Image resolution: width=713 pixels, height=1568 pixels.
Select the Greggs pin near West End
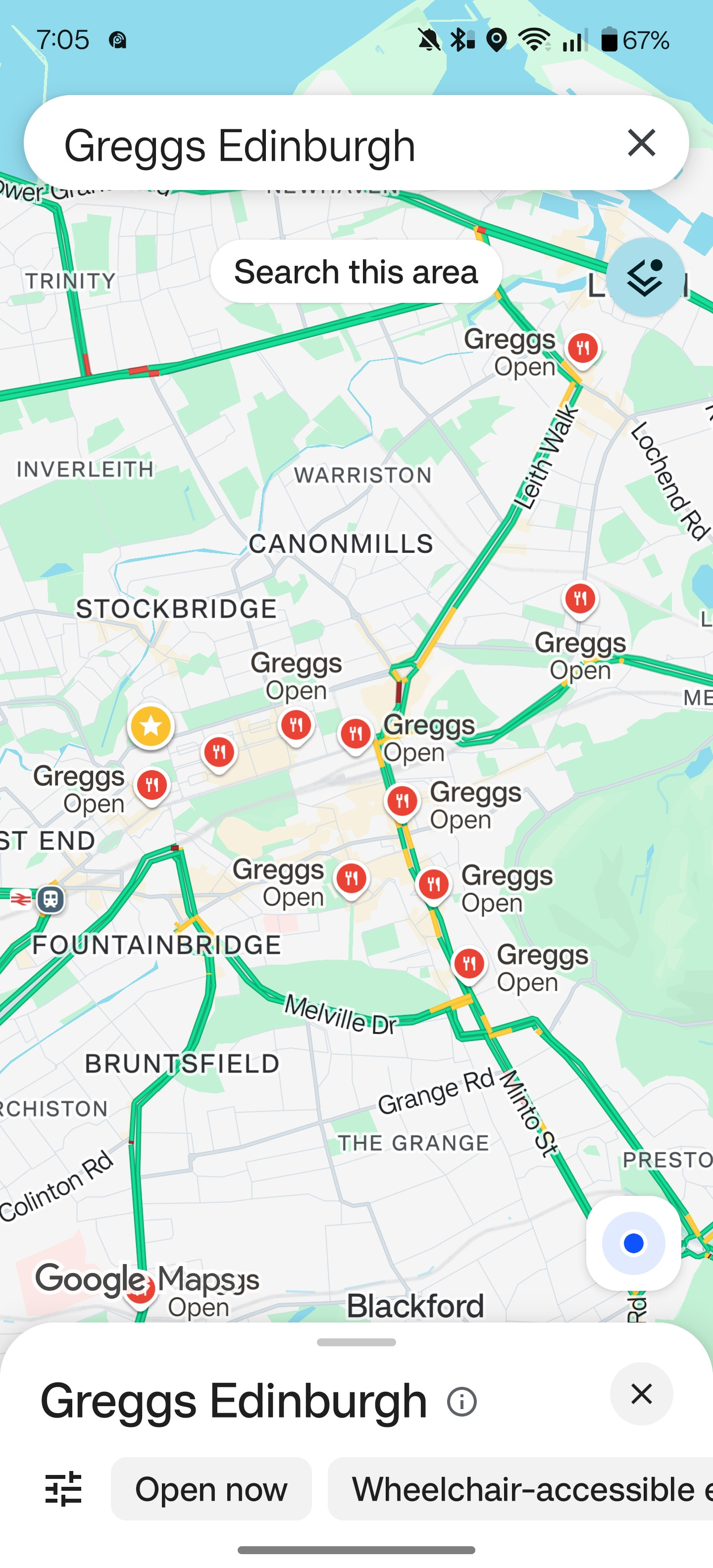coord(152,785)
